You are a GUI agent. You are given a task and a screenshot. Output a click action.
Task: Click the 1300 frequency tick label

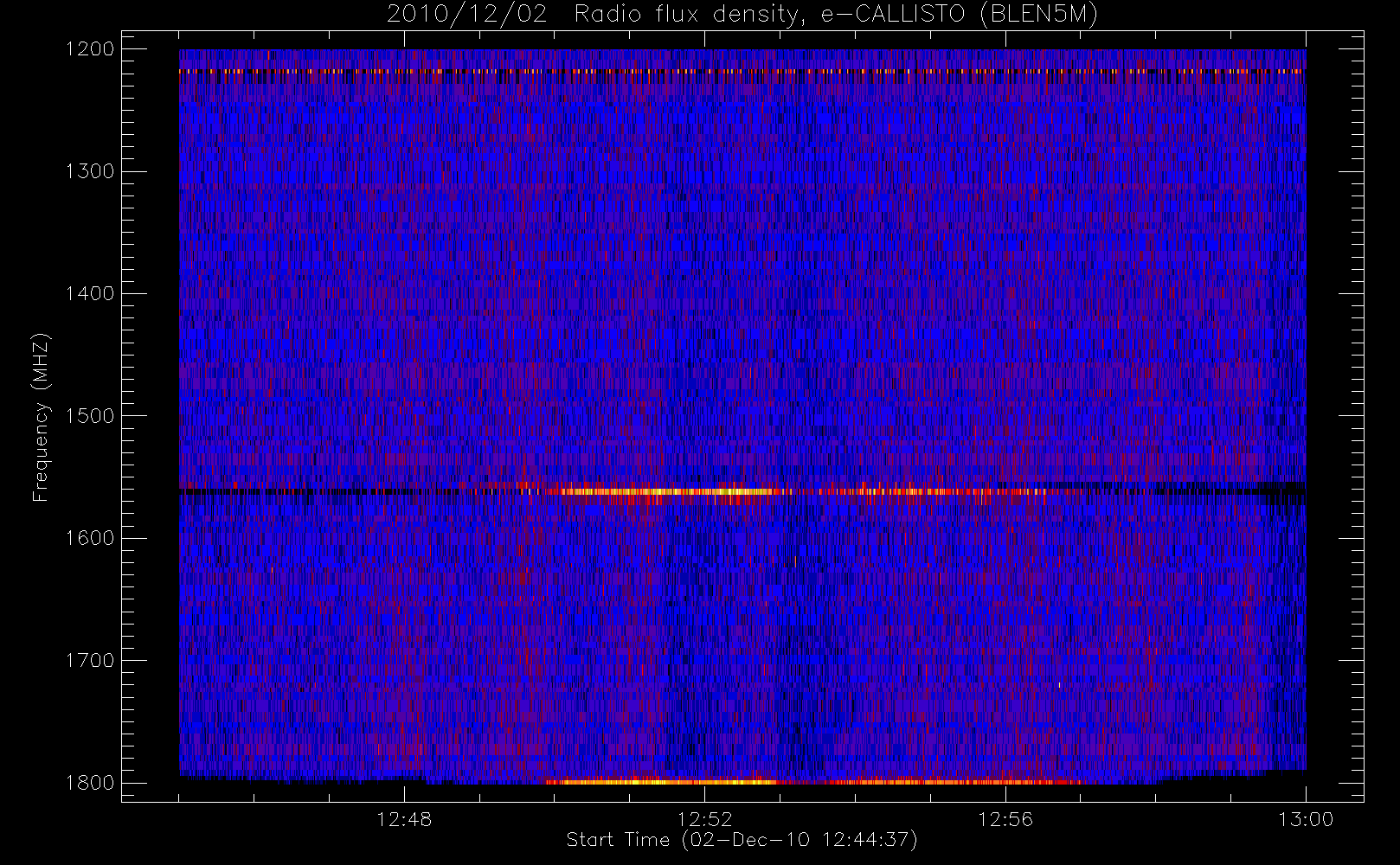pos(89,171)
